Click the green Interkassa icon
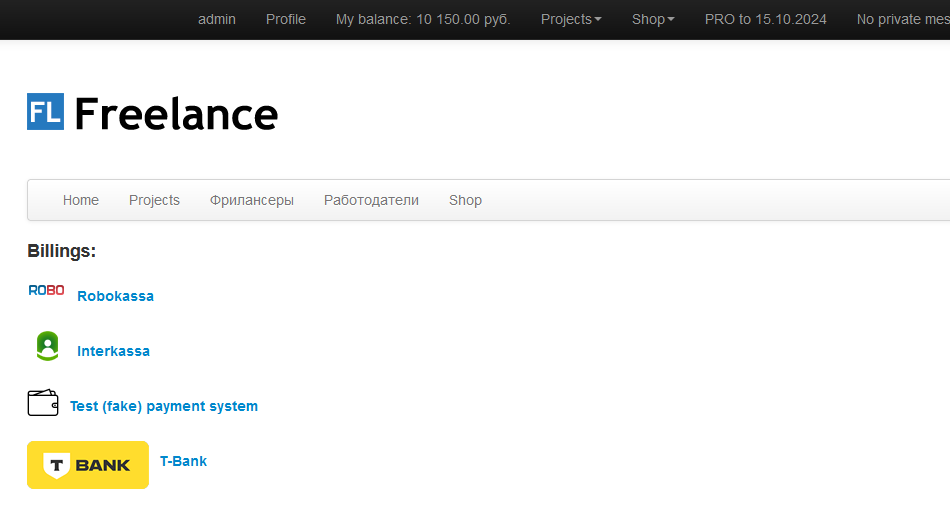The image size is (950, 508). [x=47, y=346]
